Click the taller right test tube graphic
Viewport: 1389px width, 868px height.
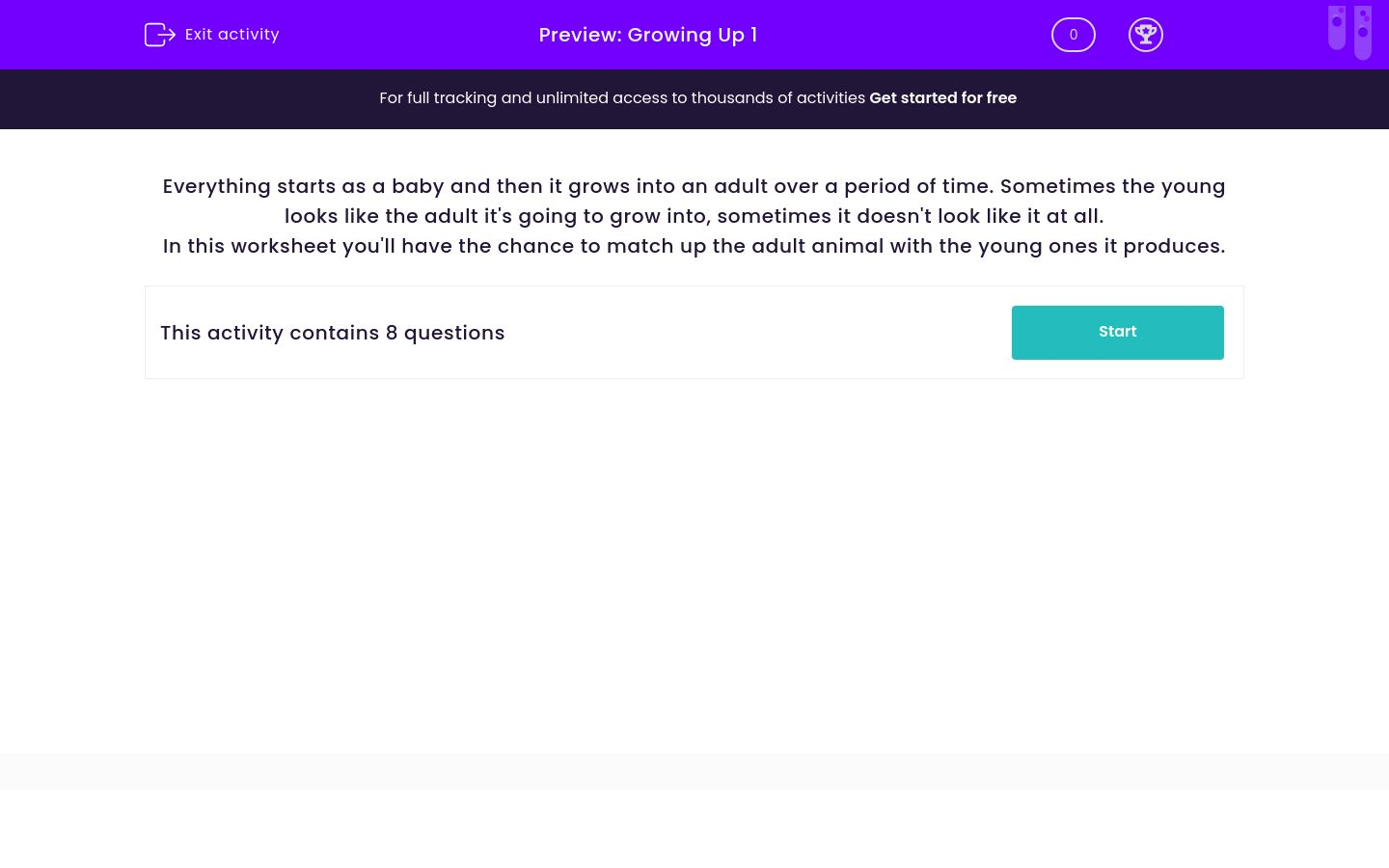[x=1362, y=33]
